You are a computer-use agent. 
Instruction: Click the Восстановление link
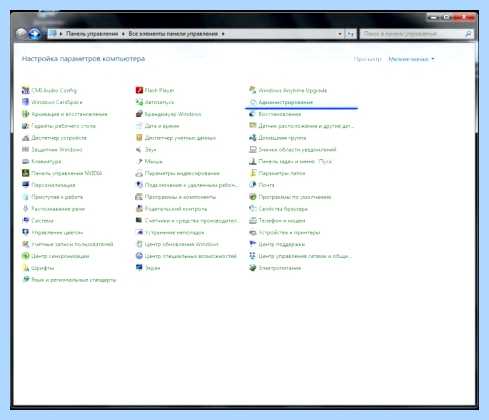click(x=280, y=114)
